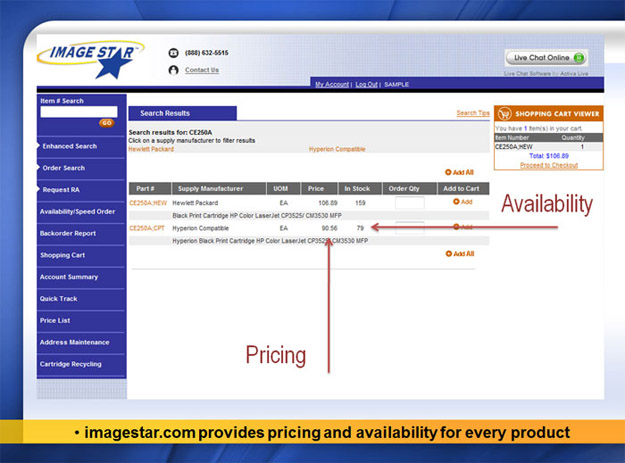The image size is (625, 463).
Task: Click the My Account link
Action: (332, 85)
